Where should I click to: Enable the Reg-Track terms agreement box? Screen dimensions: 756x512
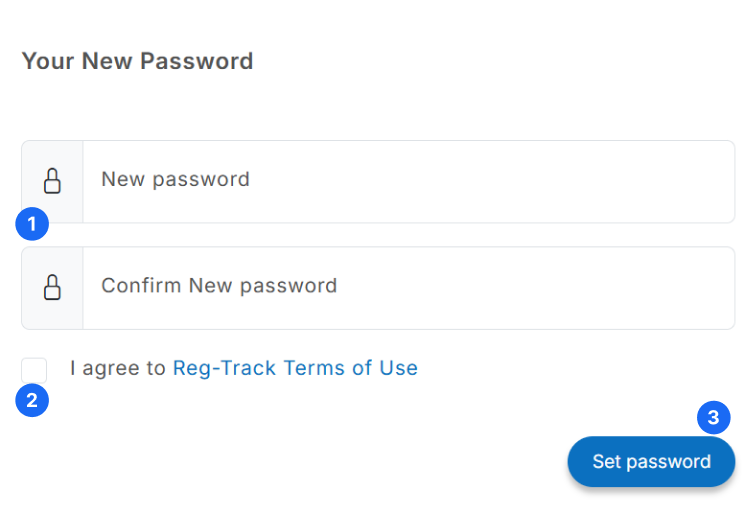(34, 370)
